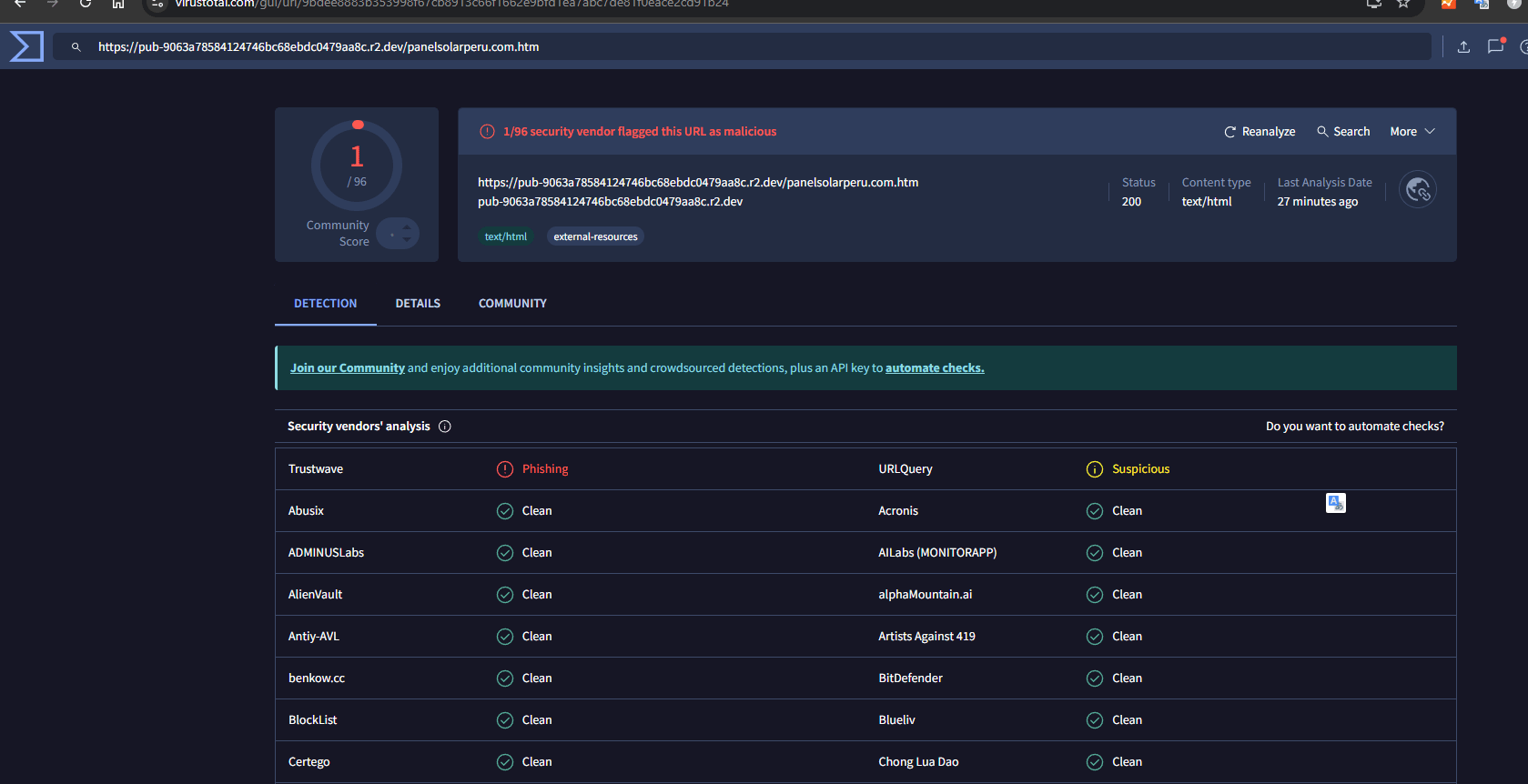The image size is (1528, 784).
Task: Click the Clean checkmark icon for Acronis
Action: click(1095, 511)
